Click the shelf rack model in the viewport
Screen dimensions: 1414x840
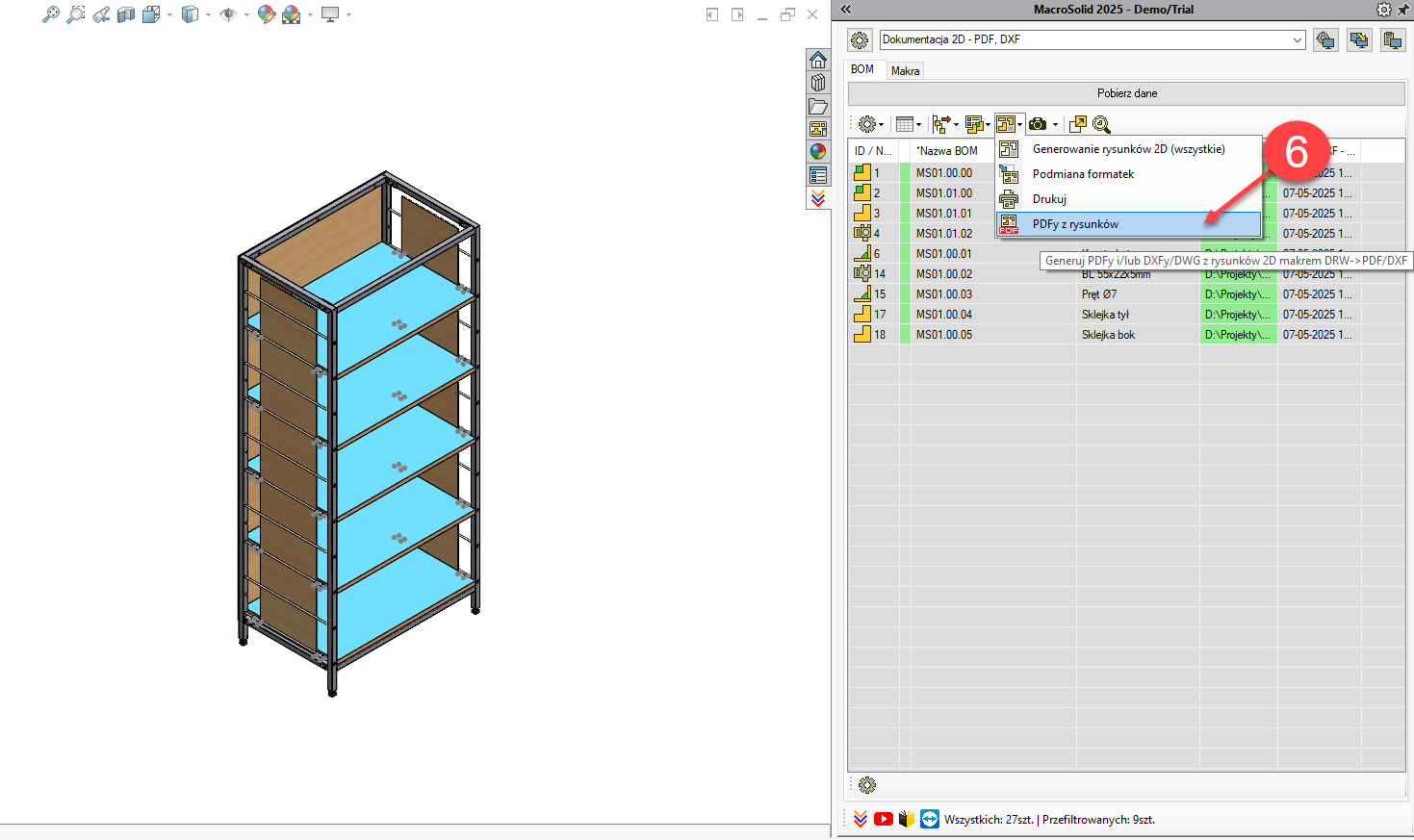[358, 433]
